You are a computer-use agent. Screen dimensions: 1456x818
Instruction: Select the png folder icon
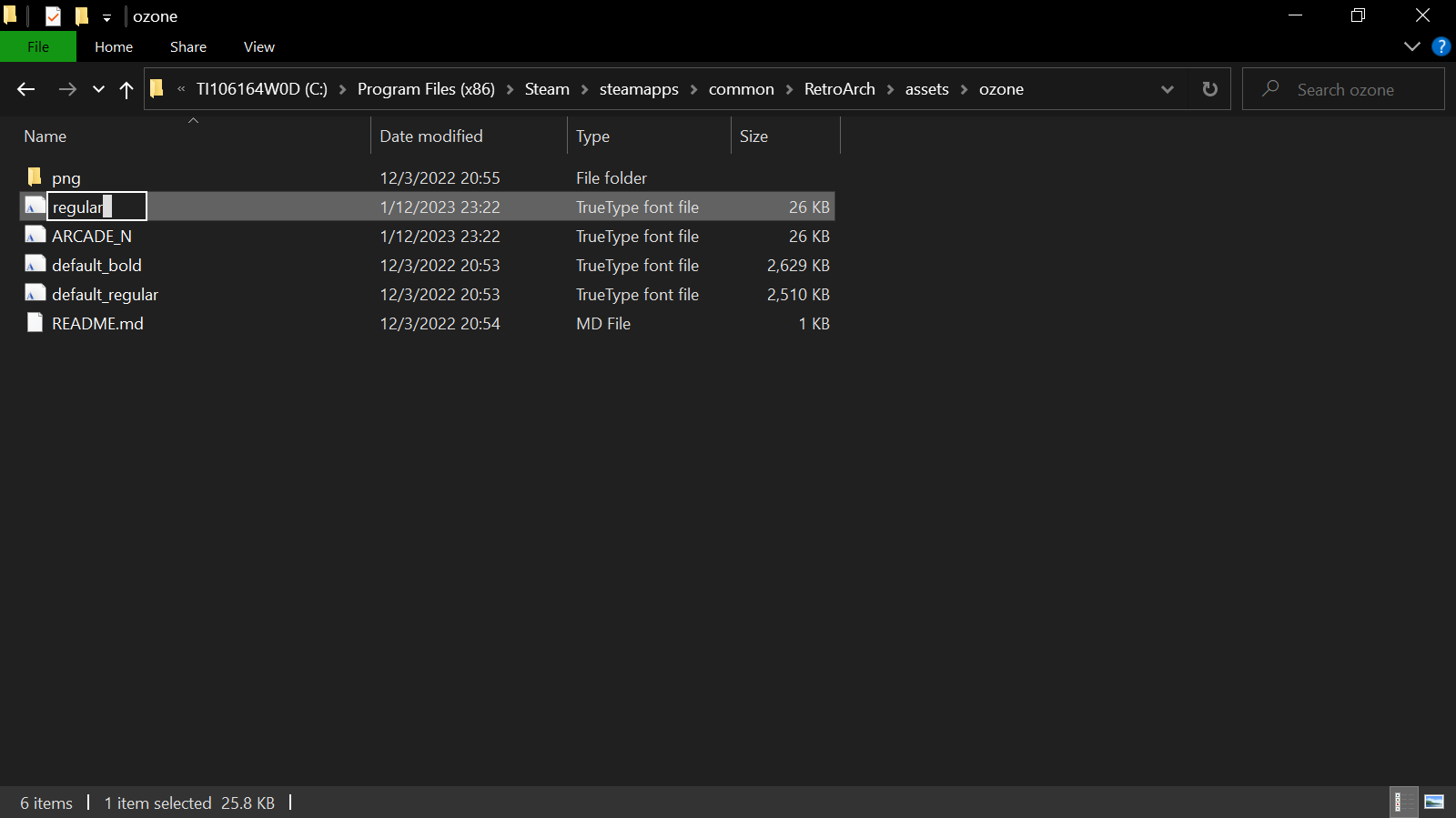click(35, 177)
